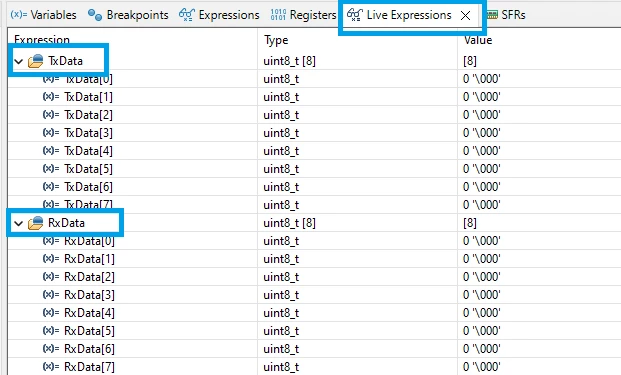The width and height of the screenshot is (621, 375).
Task: Open the SFRs tab
Action: click(506, 15)
